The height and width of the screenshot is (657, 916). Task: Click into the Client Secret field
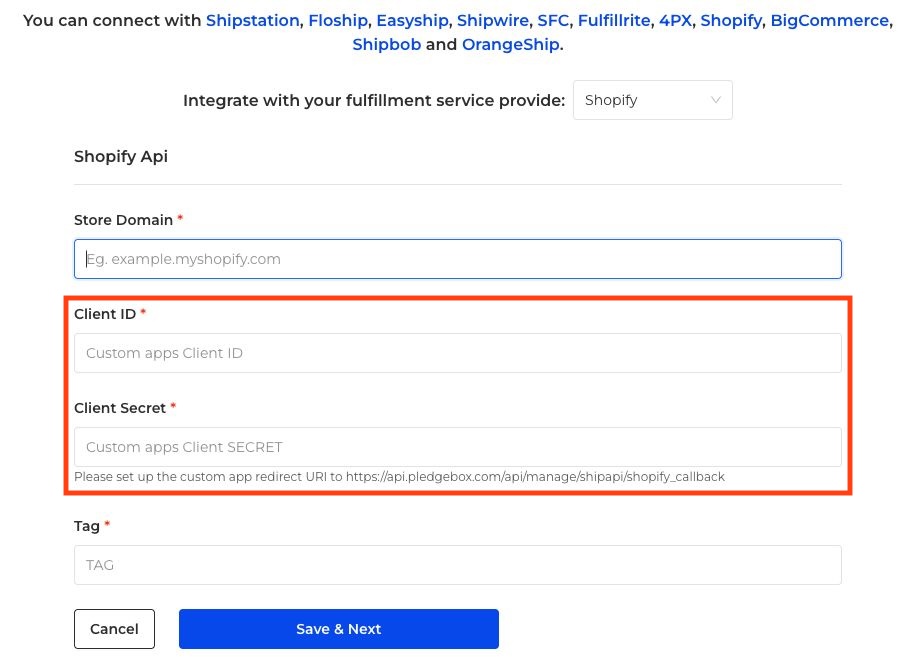point(457,447)
